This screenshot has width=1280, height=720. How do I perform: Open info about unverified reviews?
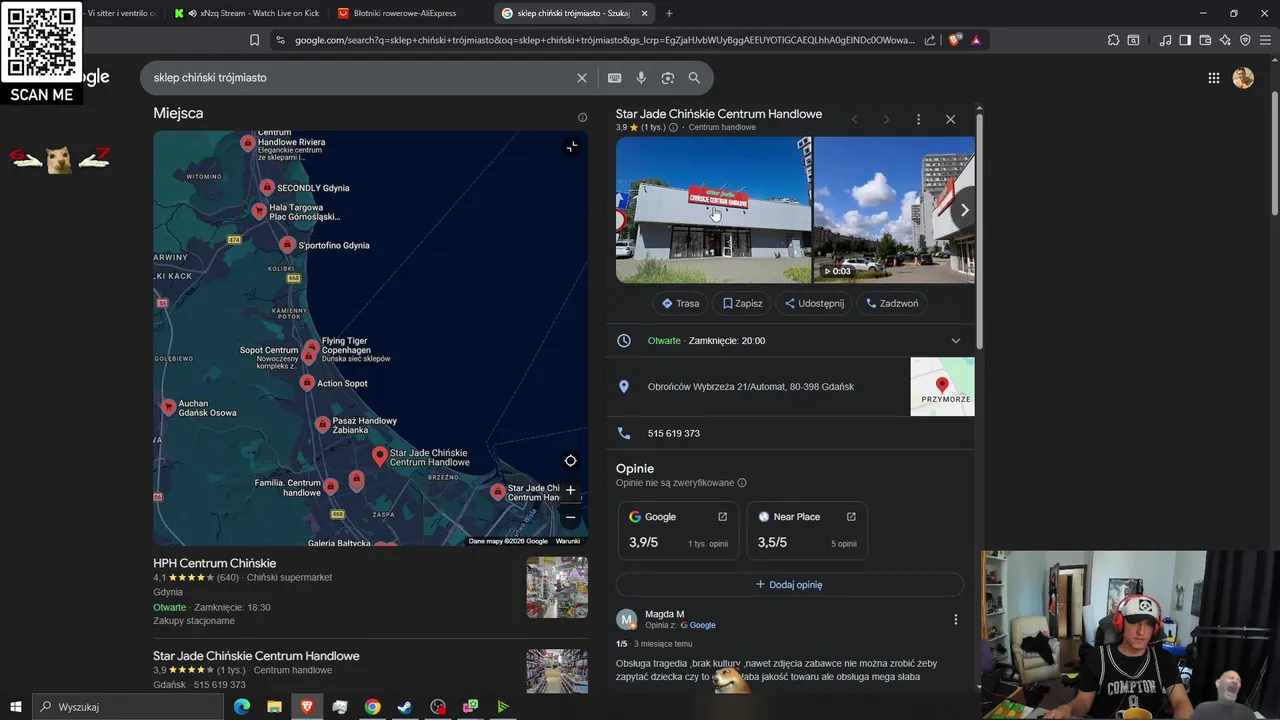tap(741, 483)
